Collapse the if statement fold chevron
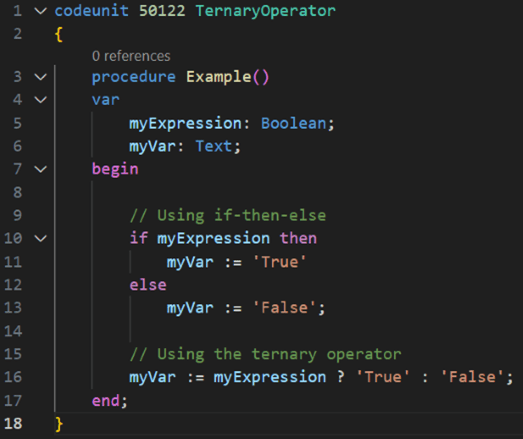The width and height of the screenshot is (523, 439). tap(41, 238)
